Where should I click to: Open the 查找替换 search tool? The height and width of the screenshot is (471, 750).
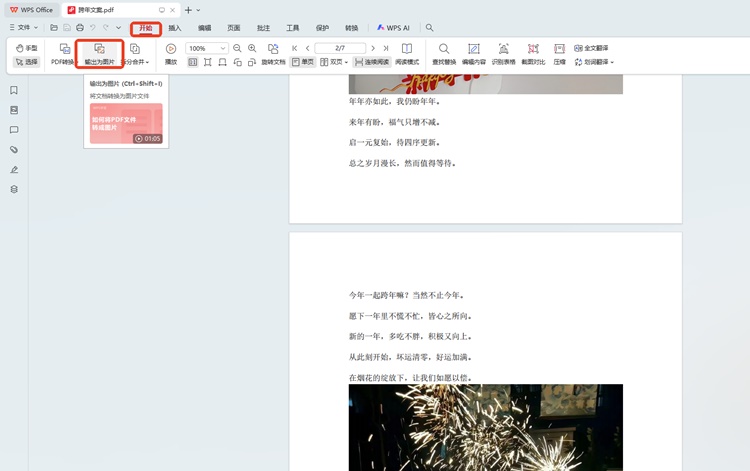pyautogui.click(x=444, y=53)
